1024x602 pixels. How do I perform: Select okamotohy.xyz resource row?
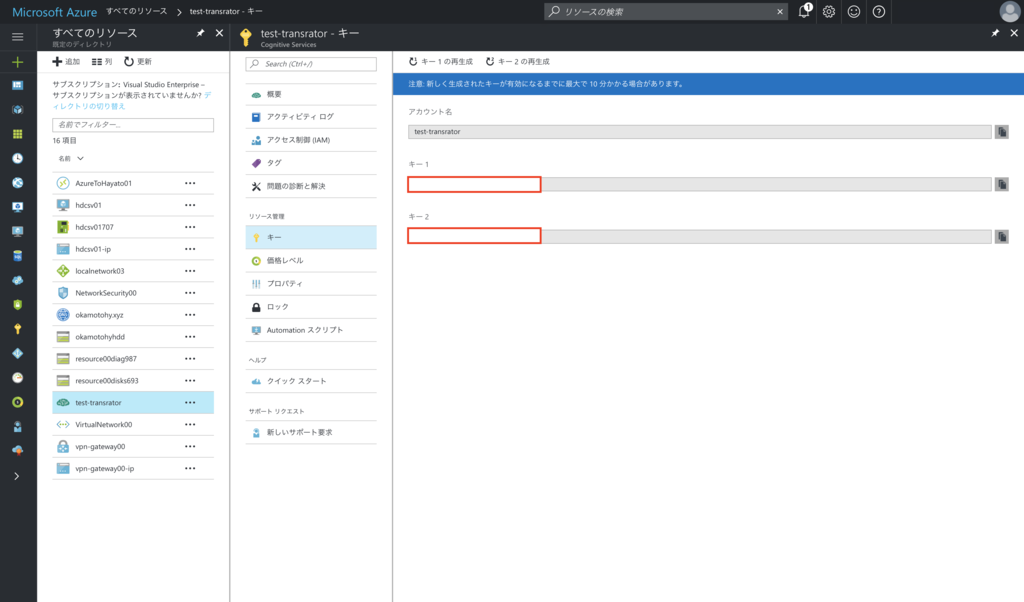133,315
